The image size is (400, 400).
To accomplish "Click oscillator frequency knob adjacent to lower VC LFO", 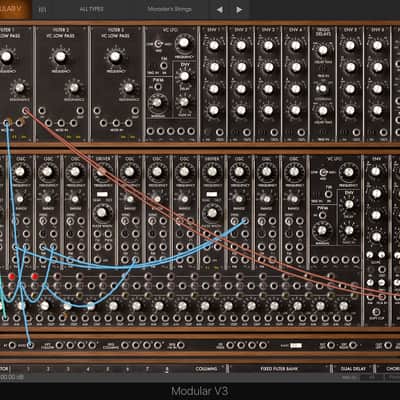I will tap(294, 172).
